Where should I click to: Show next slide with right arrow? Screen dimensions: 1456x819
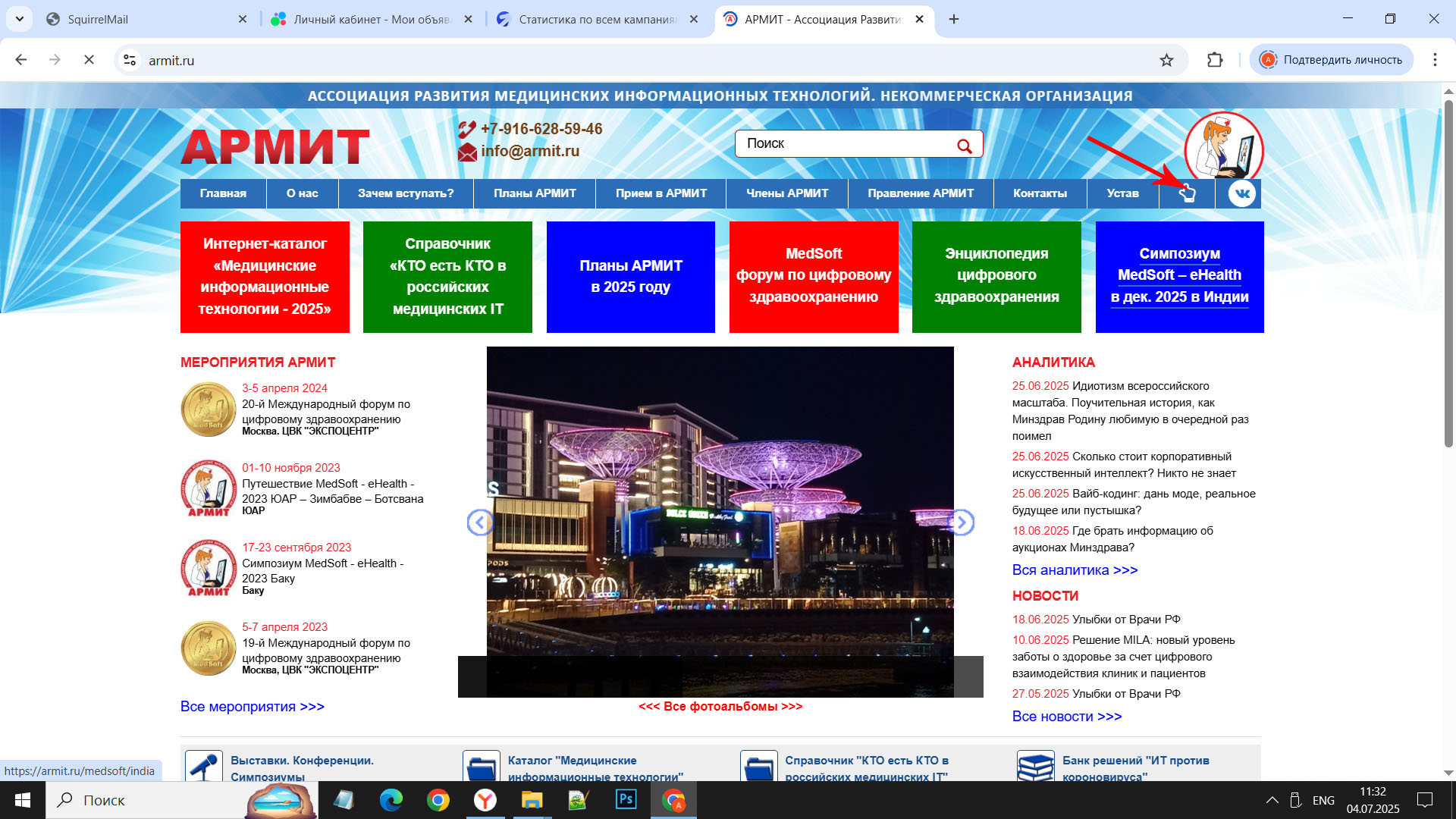tap(961, 522)
